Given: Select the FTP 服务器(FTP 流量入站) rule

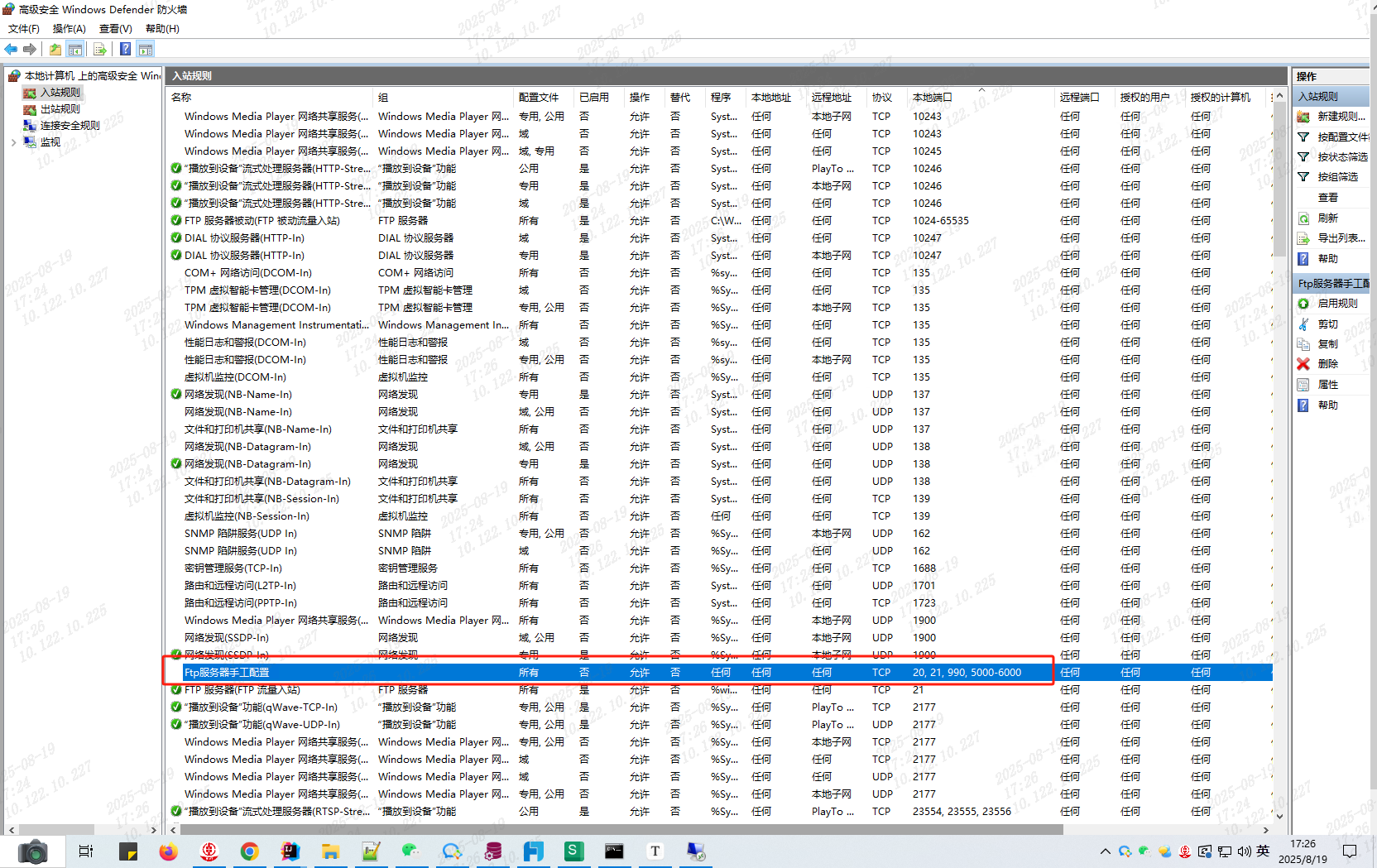Looking at the screenshot, I should [719, 690].
